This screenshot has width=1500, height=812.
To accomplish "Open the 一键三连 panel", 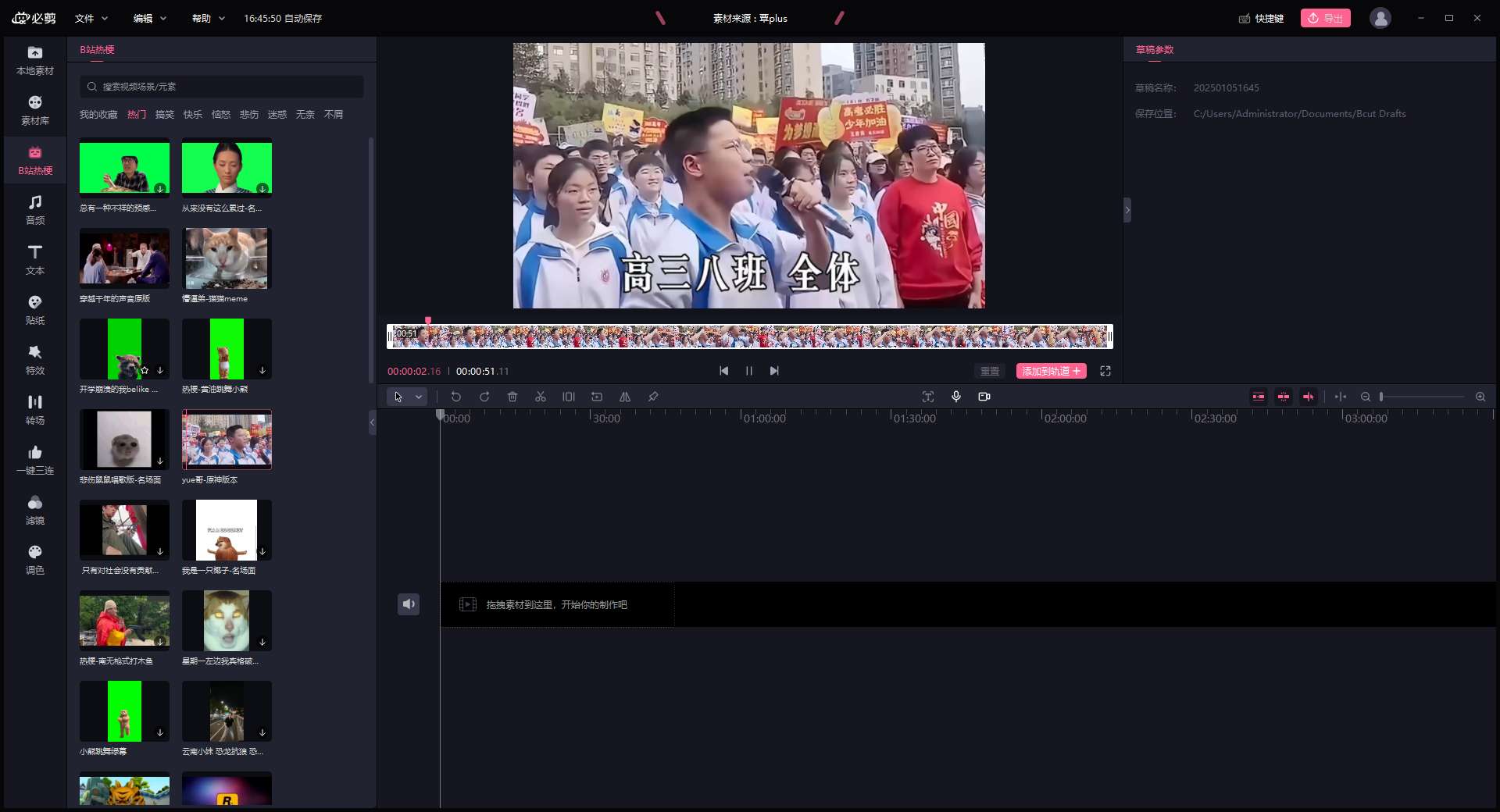I will click(x=35, y=461).
